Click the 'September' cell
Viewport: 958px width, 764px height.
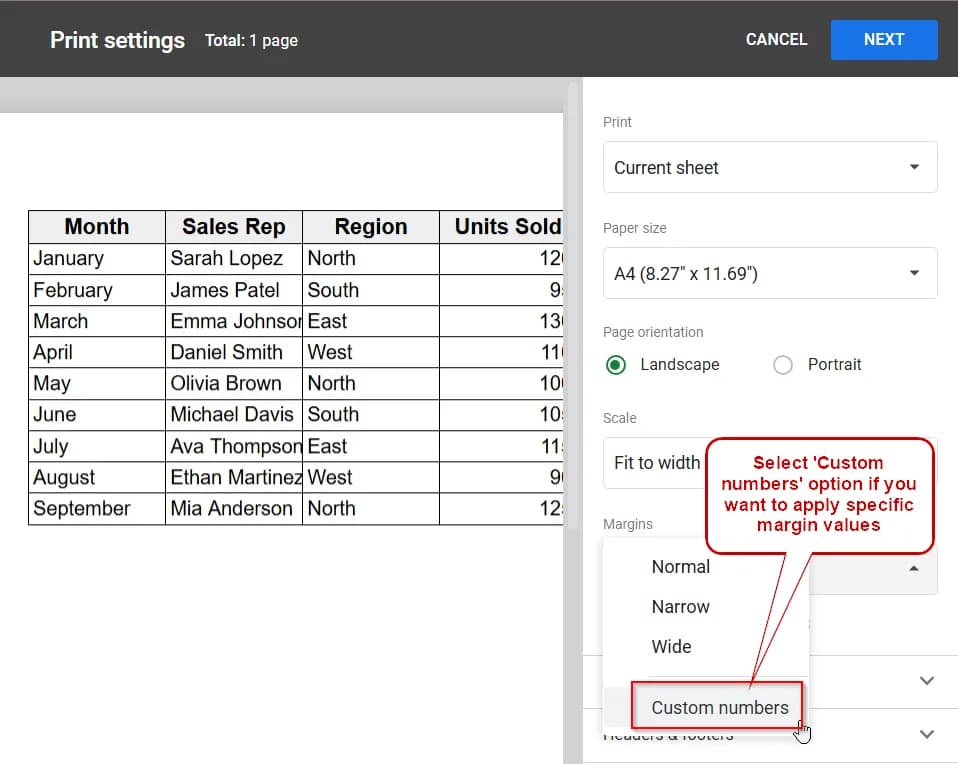click(97, 509)
